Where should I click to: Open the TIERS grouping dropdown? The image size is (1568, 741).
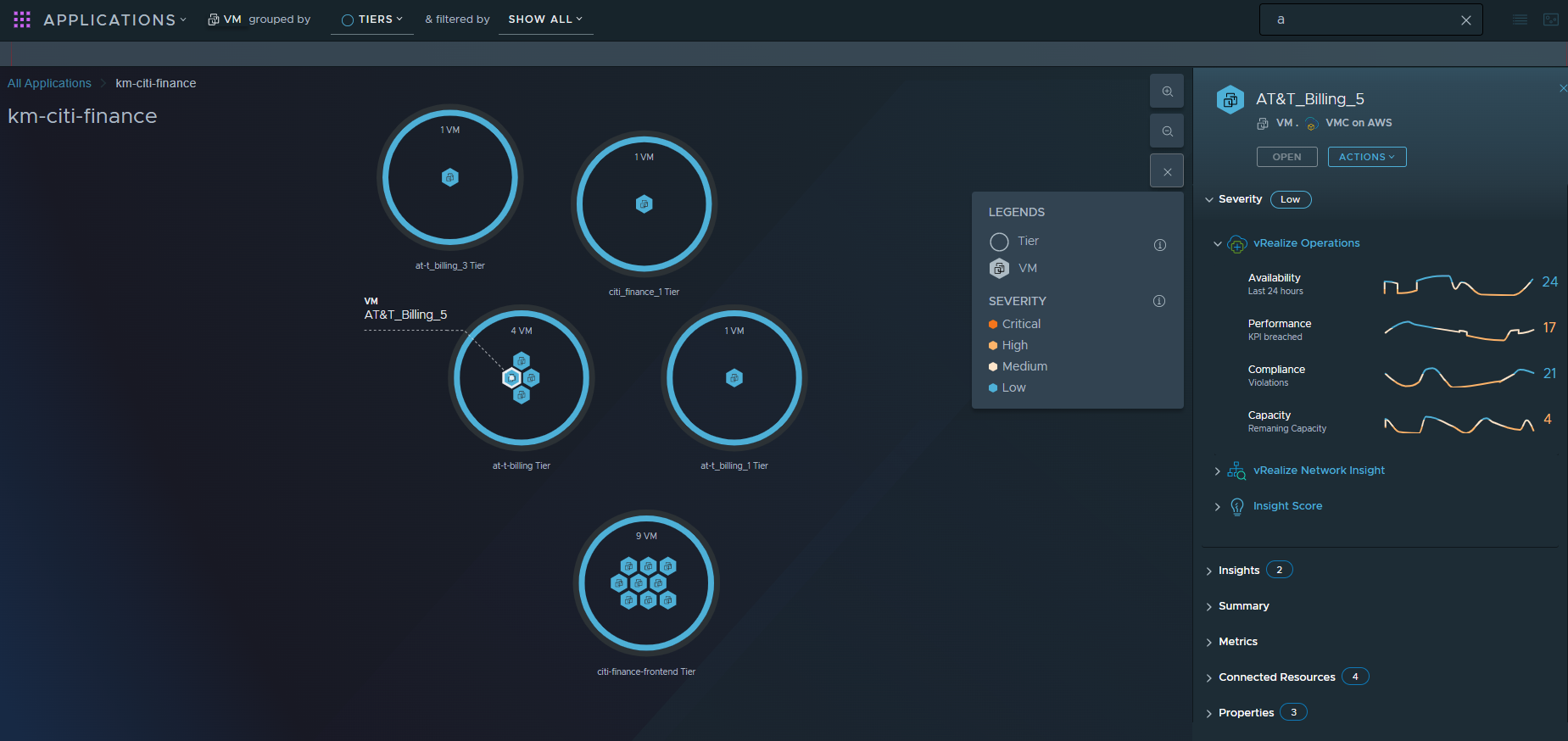click(371, 19)
